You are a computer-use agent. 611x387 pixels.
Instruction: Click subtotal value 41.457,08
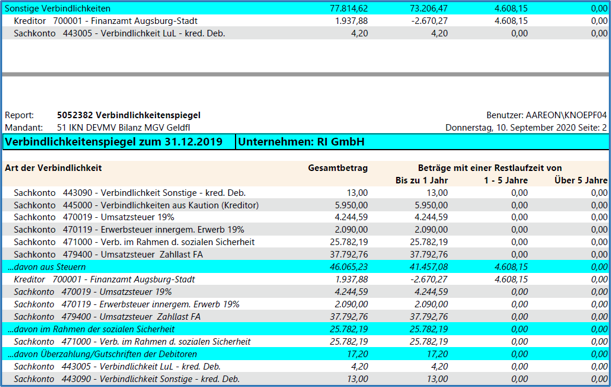[429, 267]
